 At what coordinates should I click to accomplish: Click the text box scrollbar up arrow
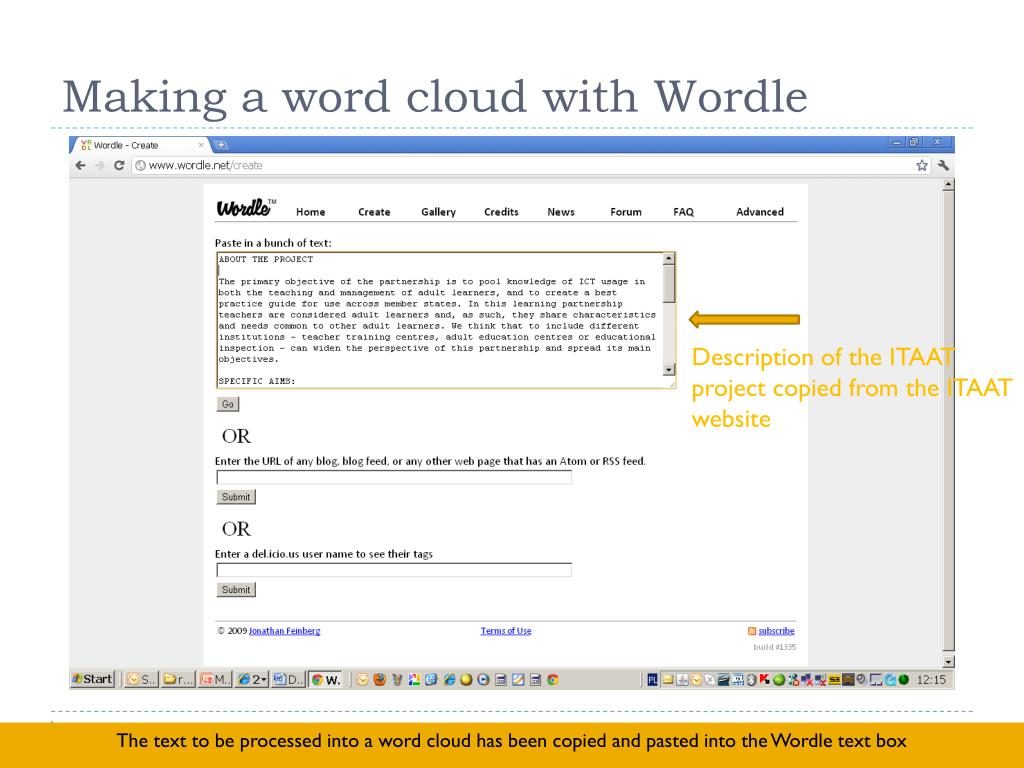click(x=668, y=259)
